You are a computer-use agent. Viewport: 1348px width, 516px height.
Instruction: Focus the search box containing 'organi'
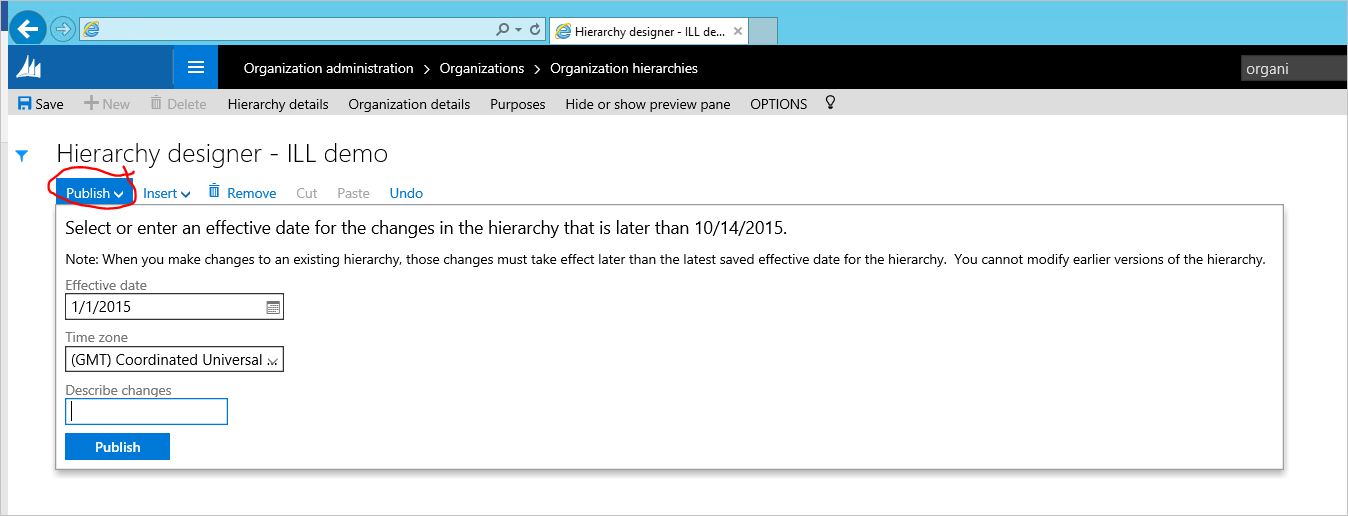1294,69
